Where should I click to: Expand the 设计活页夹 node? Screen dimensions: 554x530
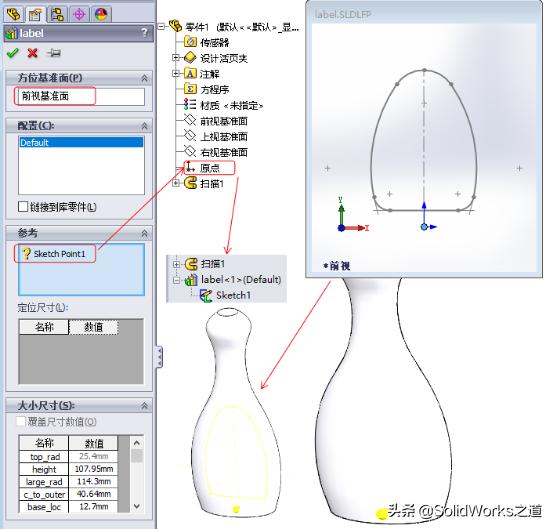(x=176, y=57)
